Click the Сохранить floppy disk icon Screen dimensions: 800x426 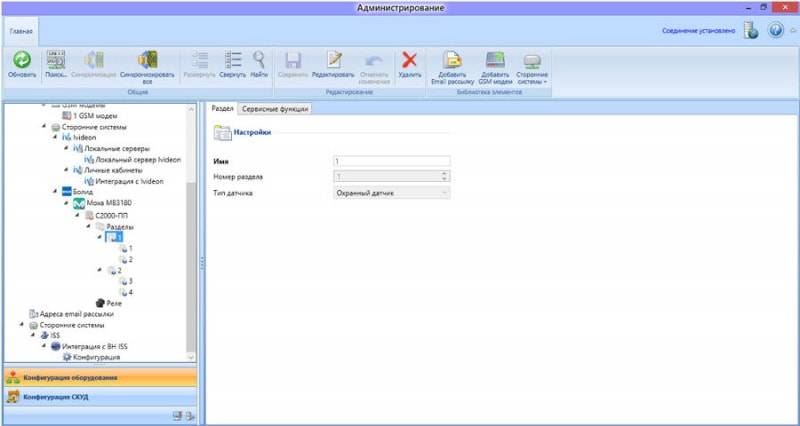tap(293, 60)
